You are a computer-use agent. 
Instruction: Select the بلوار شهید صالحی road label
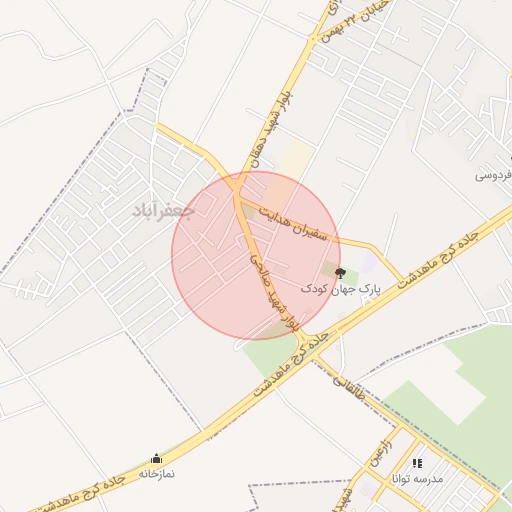pyautogui.click(x=275, y=292)
